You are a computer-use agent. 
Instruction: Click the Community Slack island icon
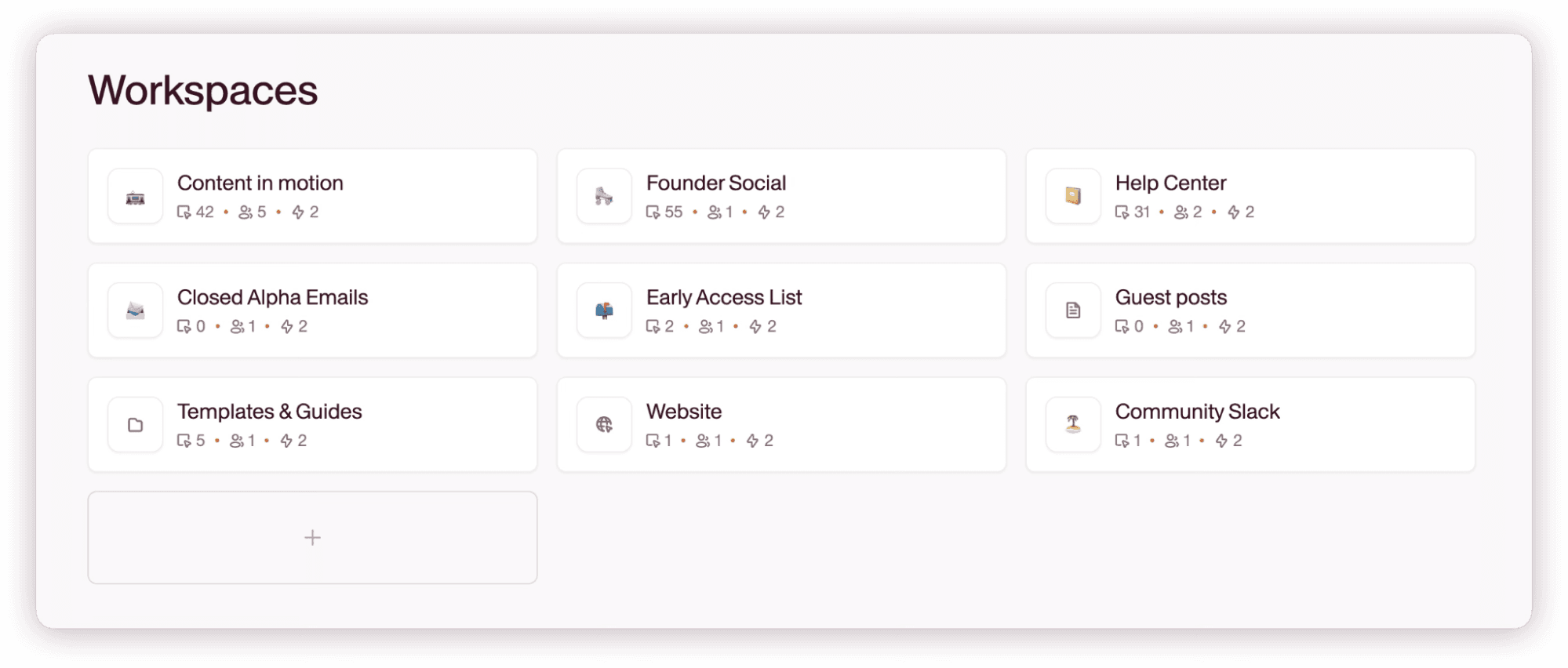(1073, 425)
